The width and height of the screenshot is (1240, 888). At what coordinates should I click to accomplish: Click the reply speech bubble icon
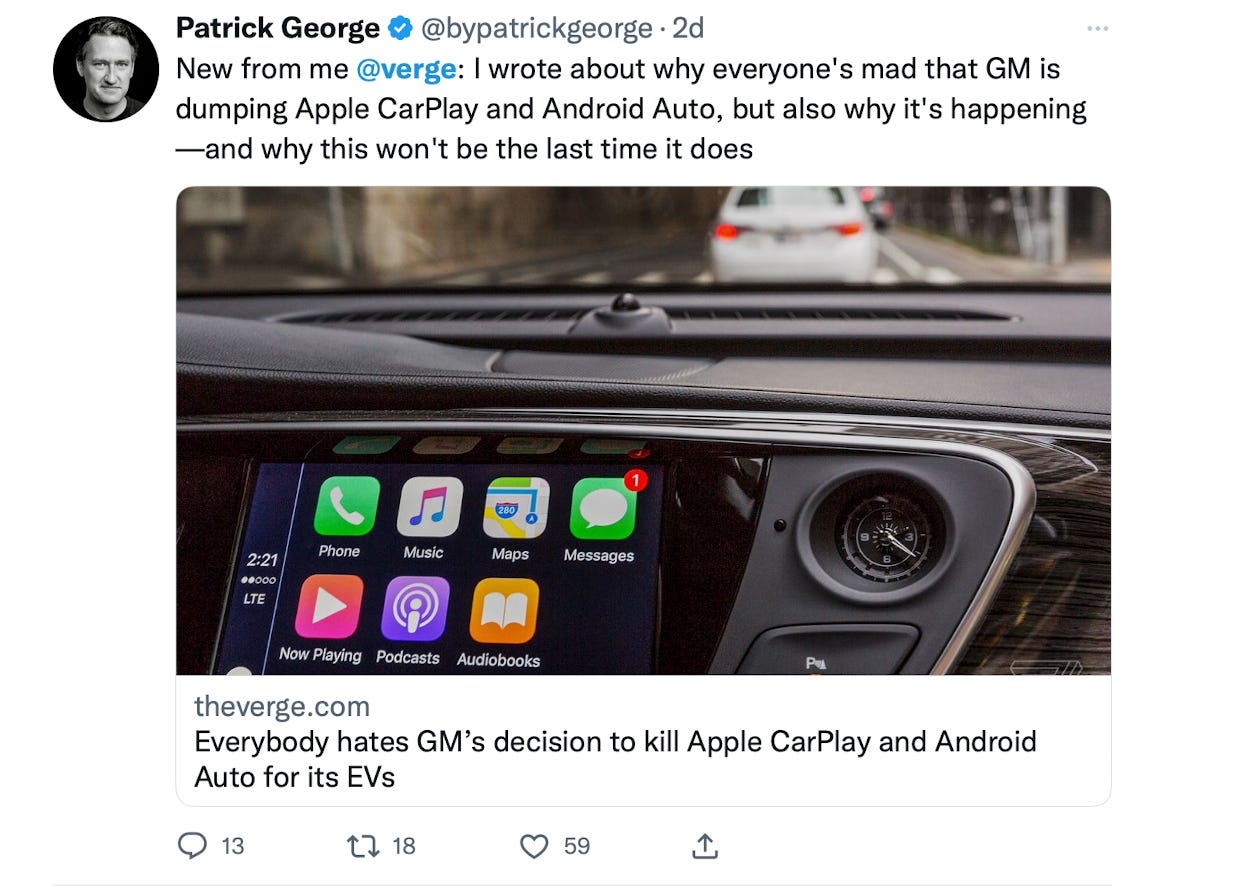pyautogui.click(x=191, y=846)
